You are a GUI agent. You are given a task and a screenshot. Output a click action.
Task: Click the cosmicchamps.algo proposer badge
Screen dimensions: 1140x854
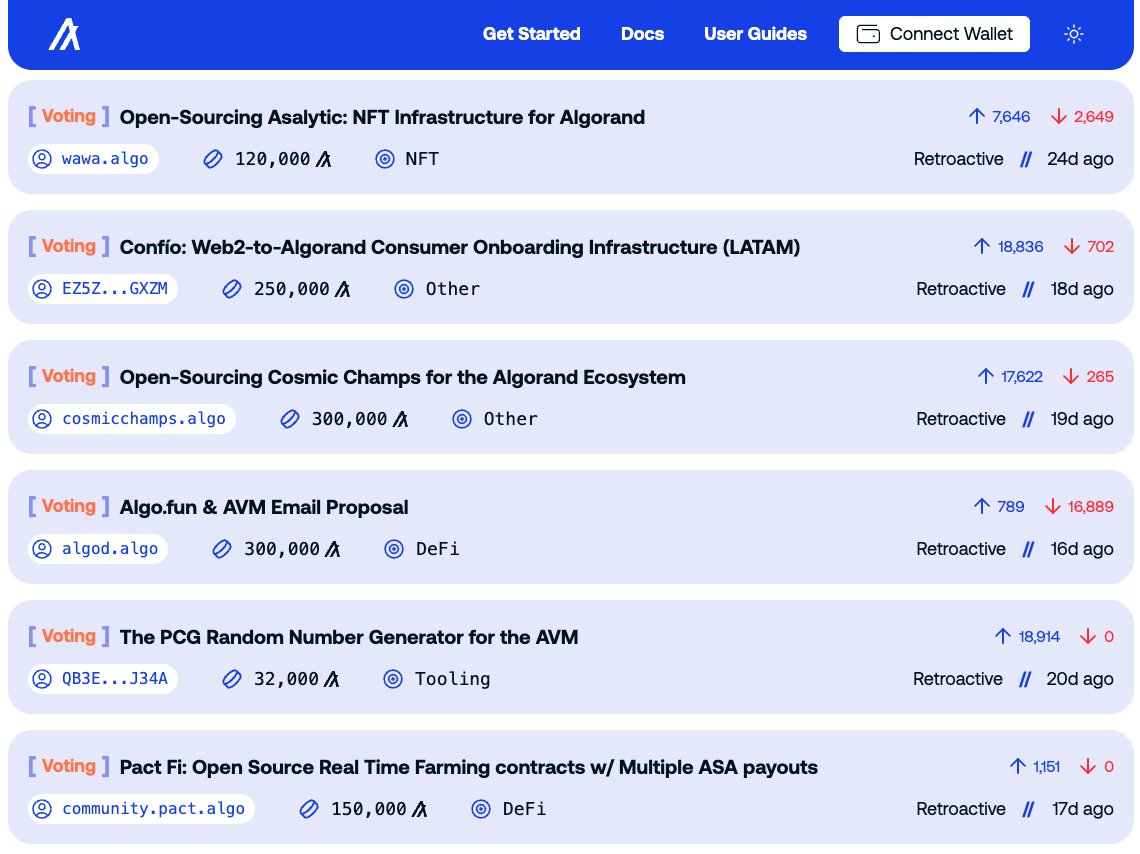click(132, 419)
